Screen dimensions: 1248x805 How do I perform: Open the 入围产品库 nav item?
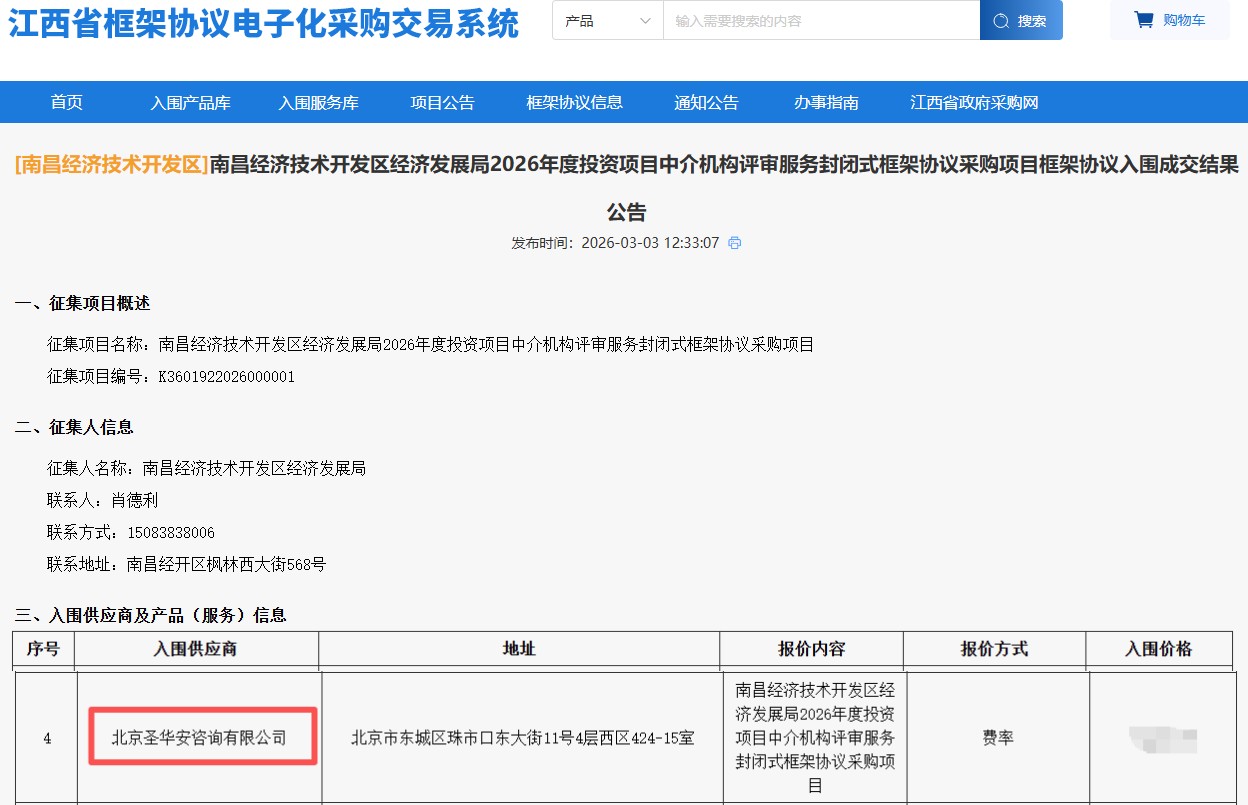pos(190,102)
